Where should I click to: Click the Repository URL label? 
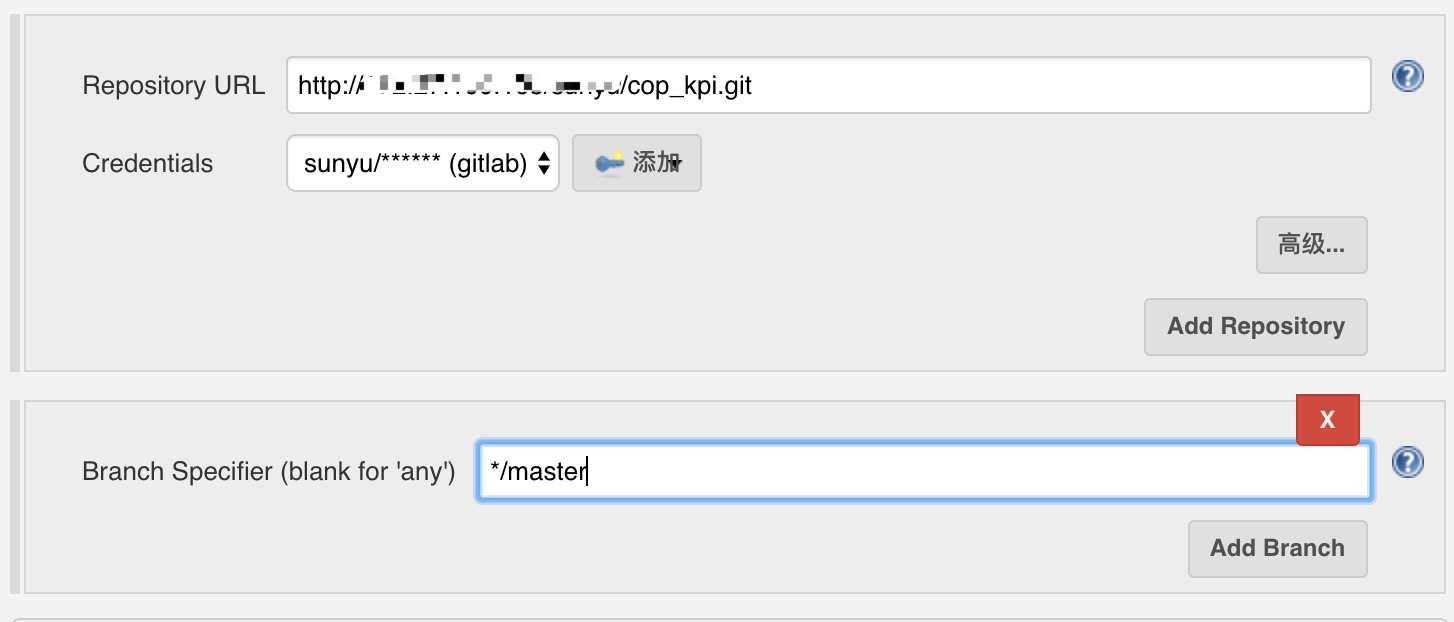click(x=174, y=85)
